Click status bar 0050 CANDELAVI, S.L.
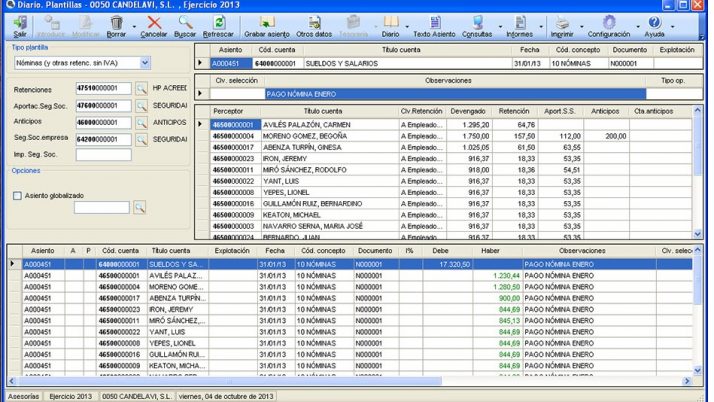714x402 pixels. tap(137, 397)
